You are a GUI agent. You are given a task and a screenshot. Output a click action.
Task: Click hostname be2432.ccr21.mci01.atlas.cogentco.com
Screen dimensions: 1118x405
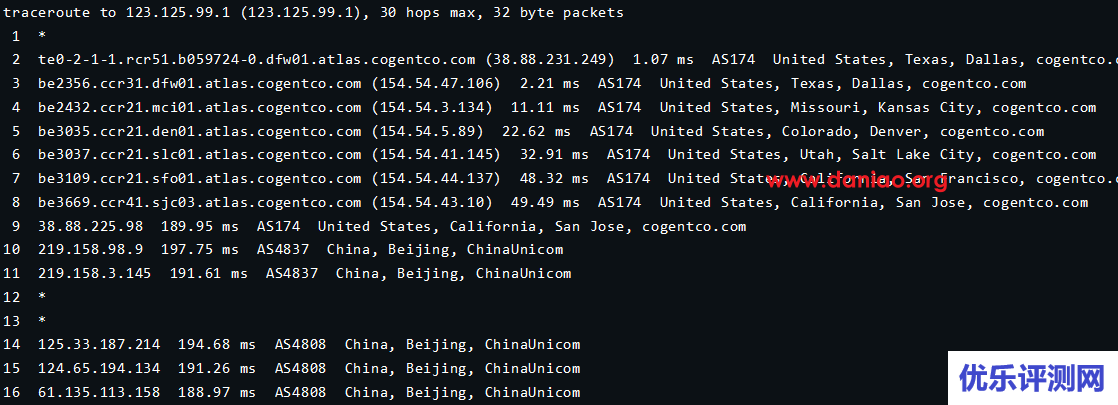click(200, 108)
